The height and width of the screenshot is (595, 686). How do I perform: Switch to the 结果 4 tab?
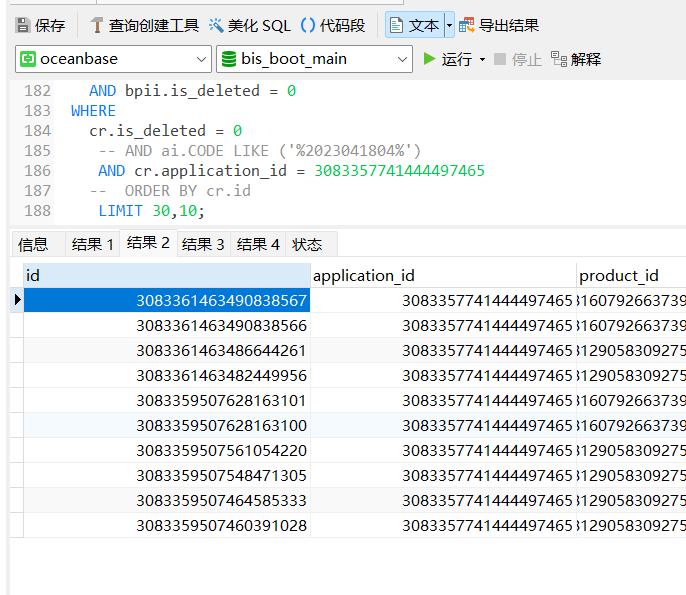[258, 244]
